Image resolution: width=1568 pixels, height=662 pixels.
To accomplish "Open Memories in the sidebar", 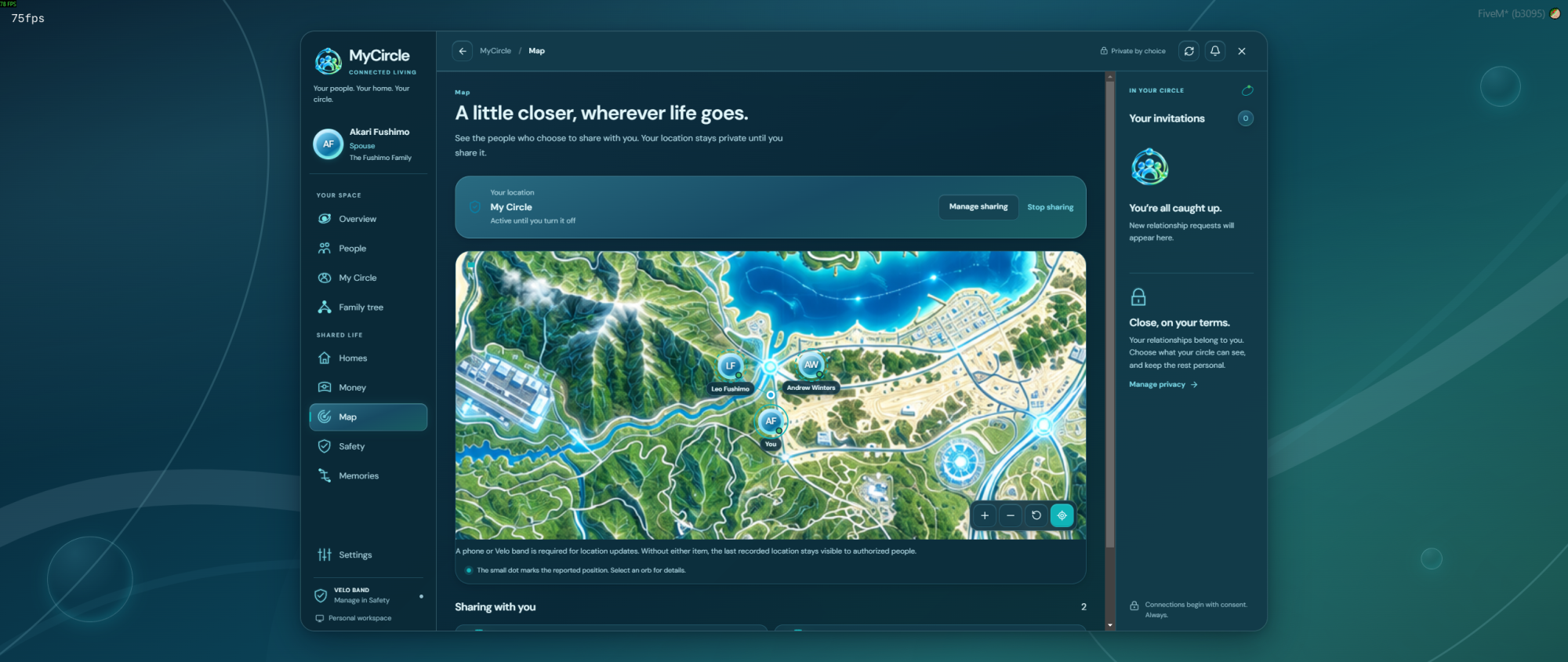I will (368, 476).
